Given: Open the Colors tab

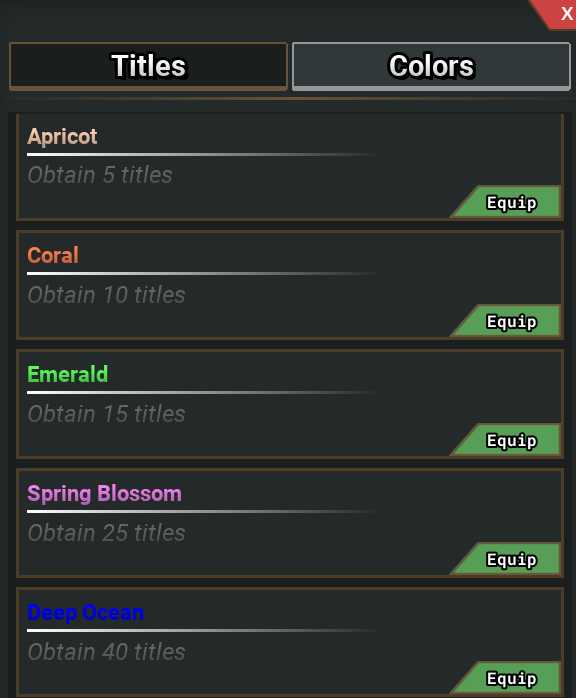Looking at the screenshot, I should [431, 66].
